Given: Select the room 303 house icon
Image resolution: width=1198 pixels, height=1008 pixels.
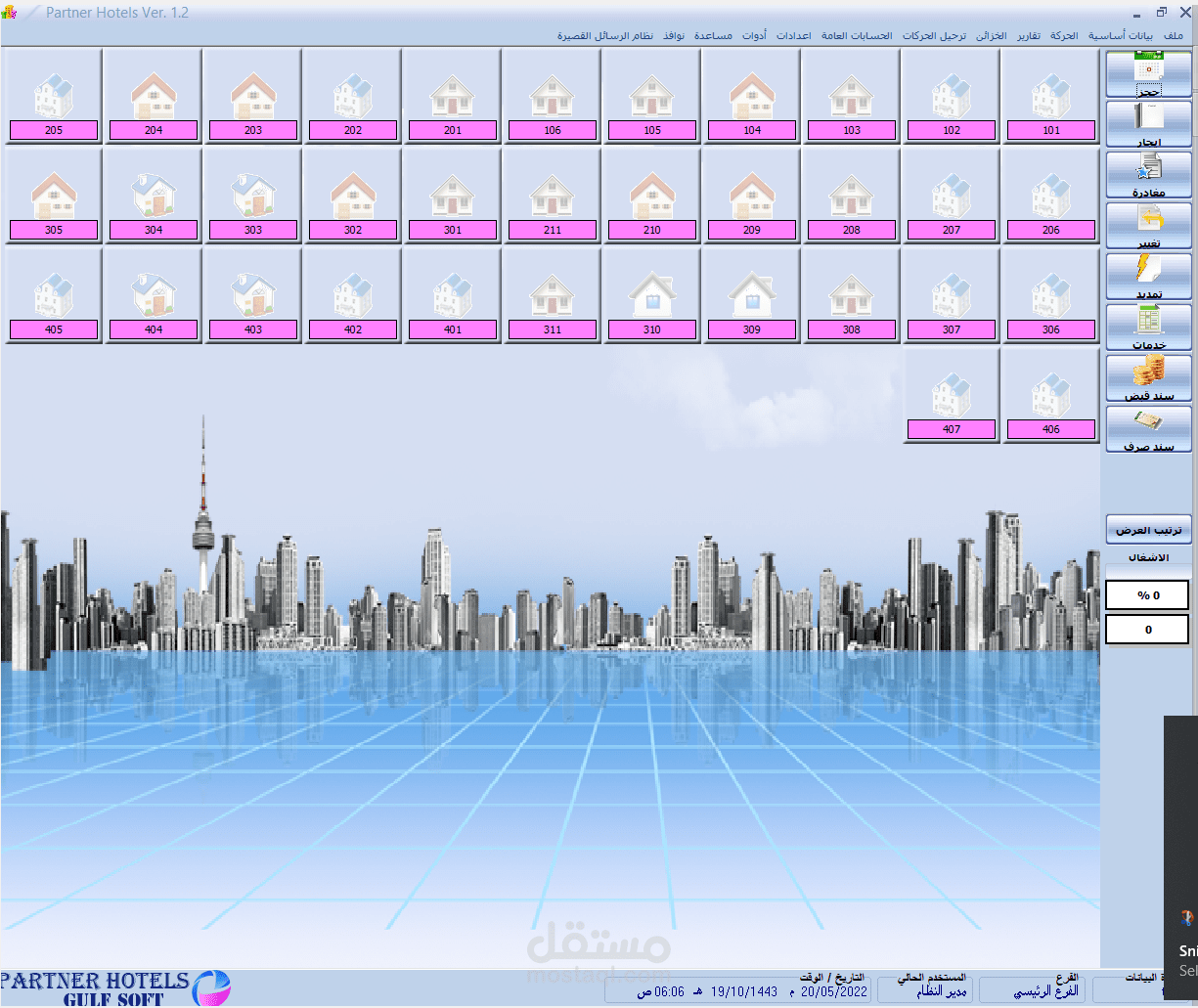Looking at the screenshot, I should coord(253,196).
